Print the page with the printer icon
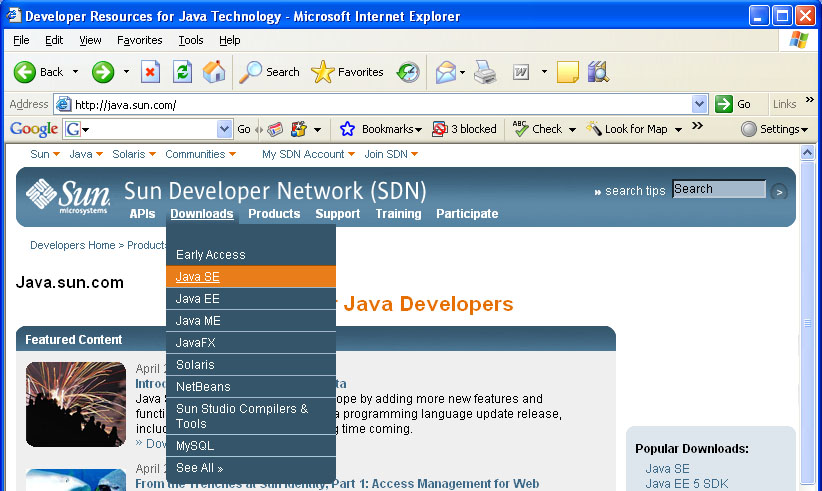This screenshot has width=822, height=491. click(x=485, y=72)
